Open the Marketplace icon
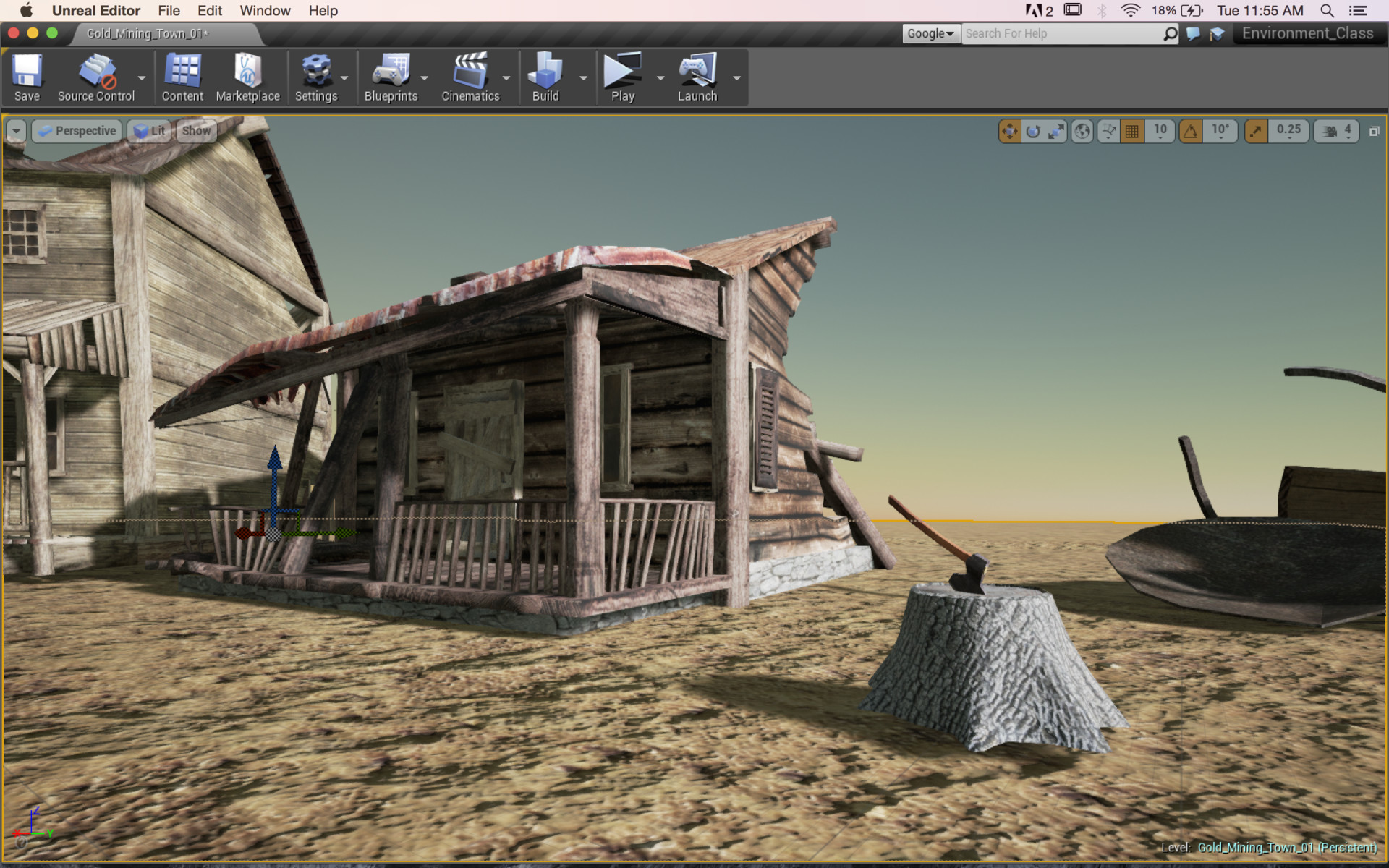The width and height of the screenshot is (1389, 868). pyautogui.click(x=247, y=71)
